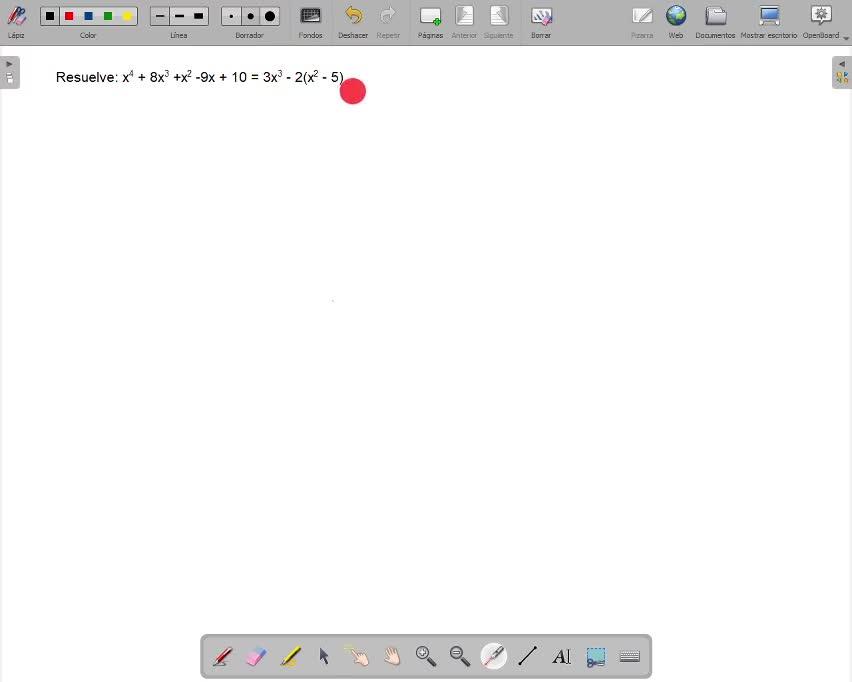The height and width of the screenshot is (682, 852).
Task: Open the Fondos background chooser
Action: 310,16
